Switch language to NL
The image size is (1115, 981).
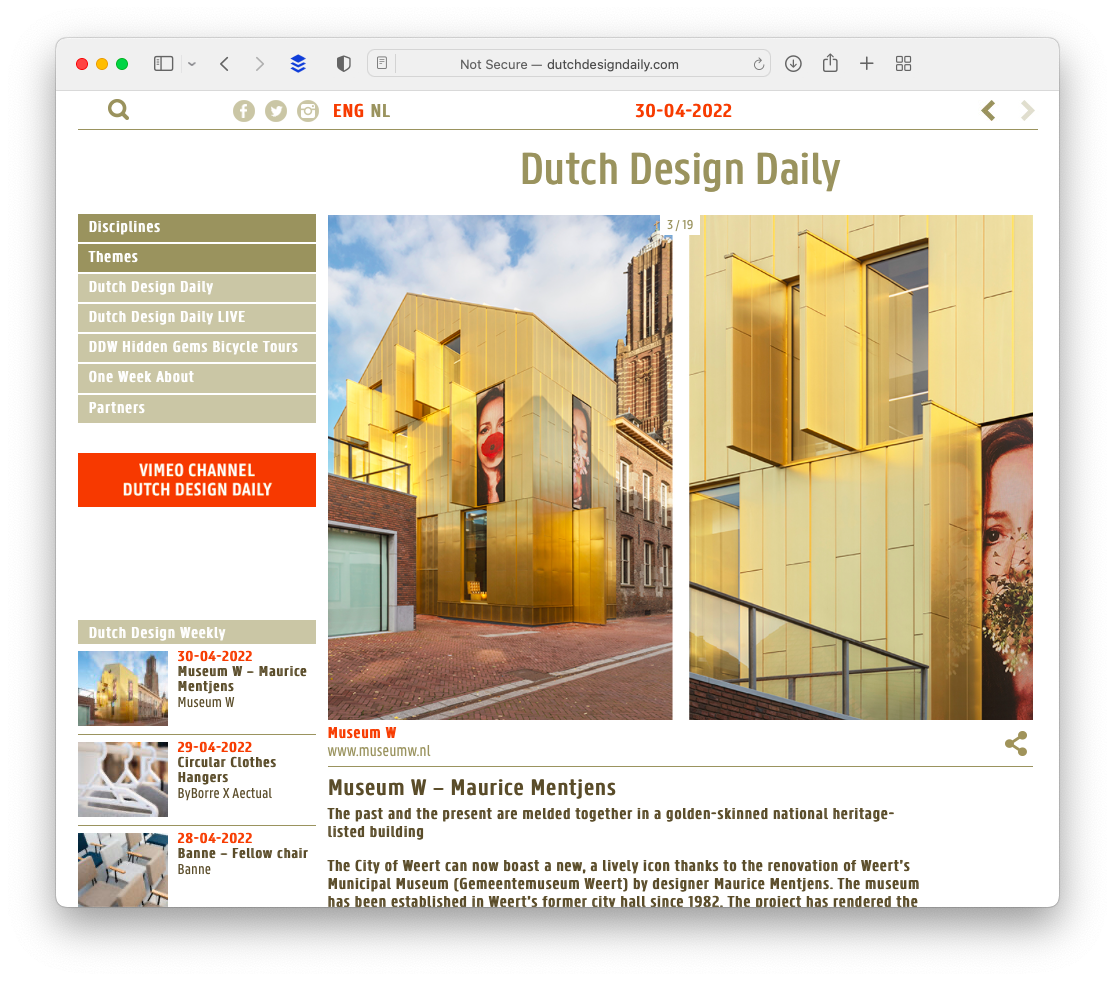pyautogui.click(x=380, y=111)
